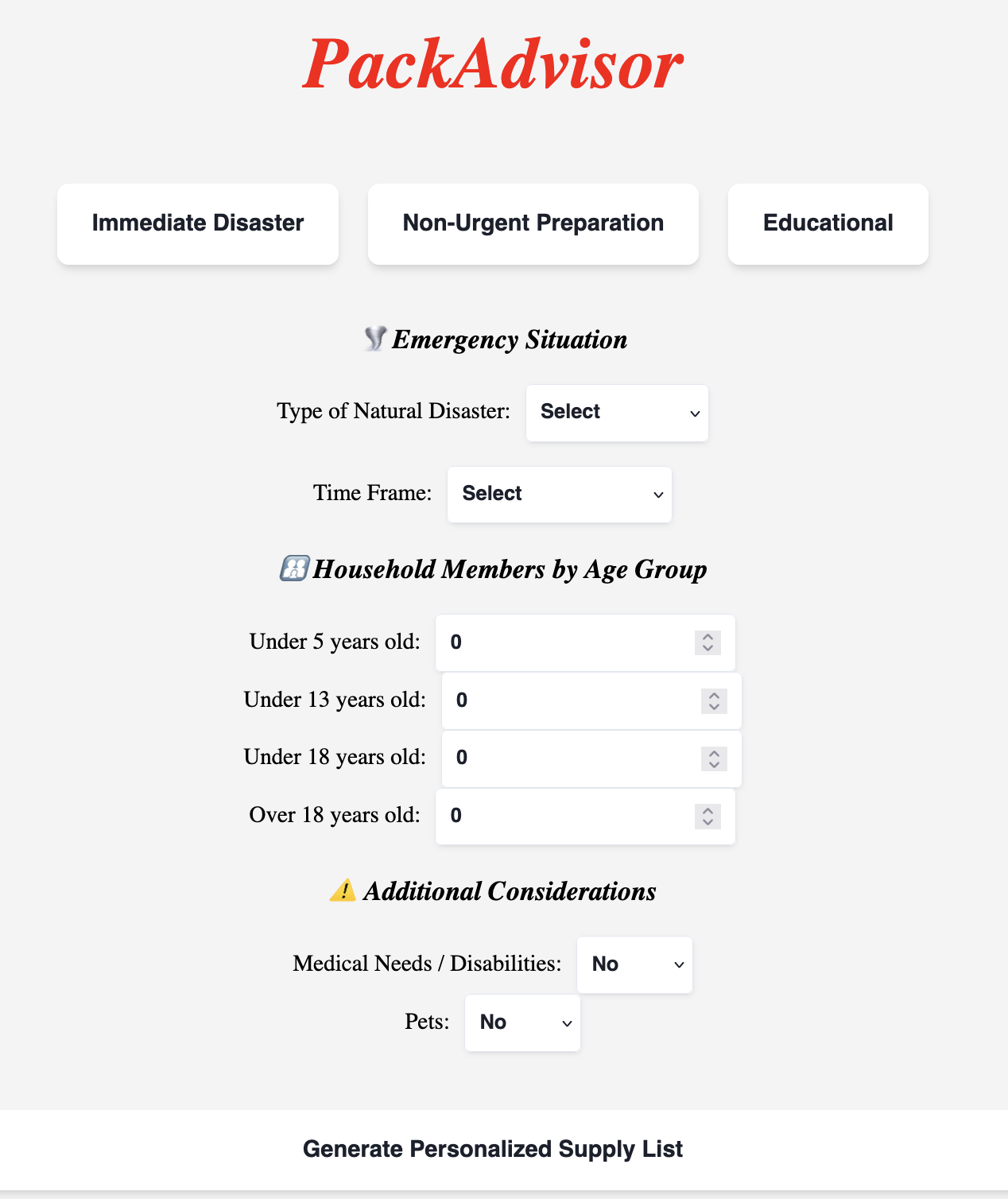Click the Under 5 years old stepper arrows
1008x1199 pixels.
click(708, 642)
